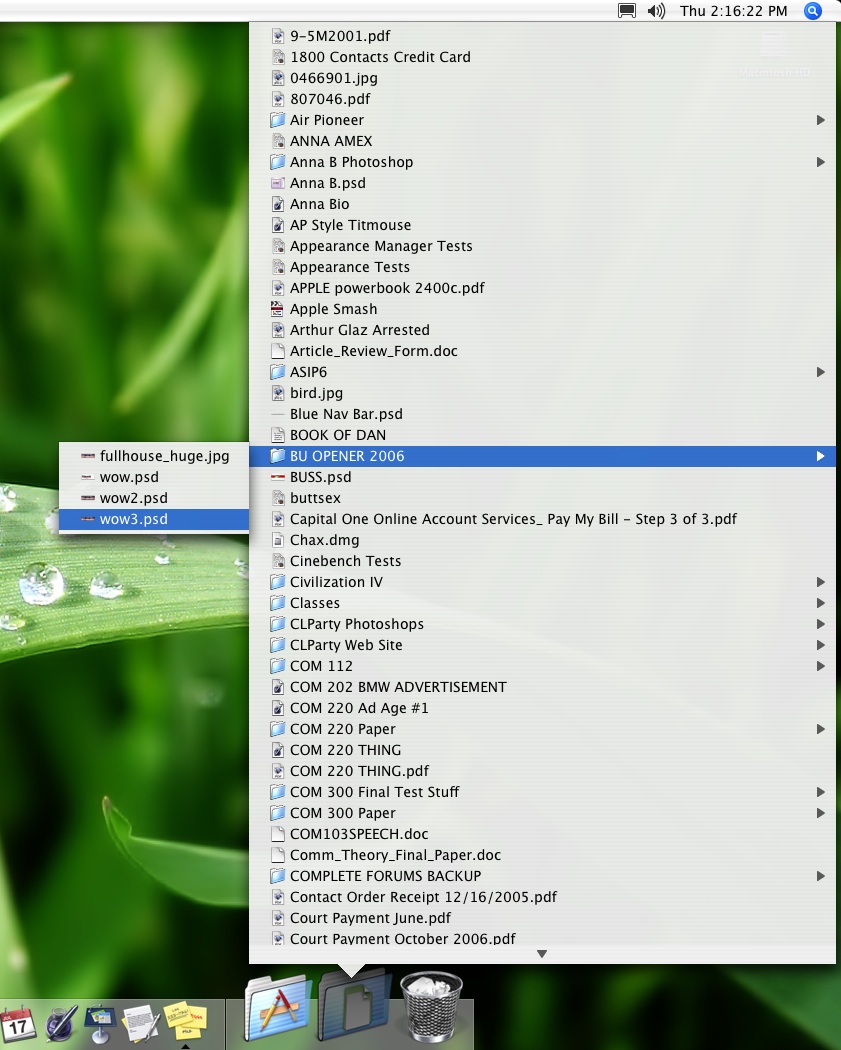Select the BU OPENER 2006 folder entry
841x1050 pixels.
click(x=542, y=457)
